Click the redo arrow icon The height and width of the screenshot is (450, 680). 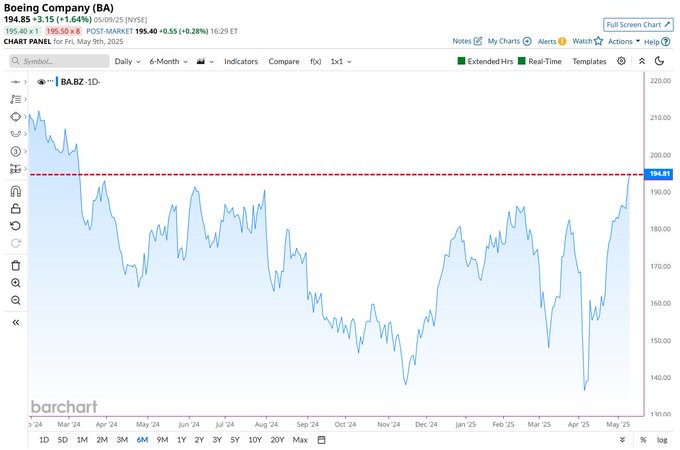tap(16, 243)
